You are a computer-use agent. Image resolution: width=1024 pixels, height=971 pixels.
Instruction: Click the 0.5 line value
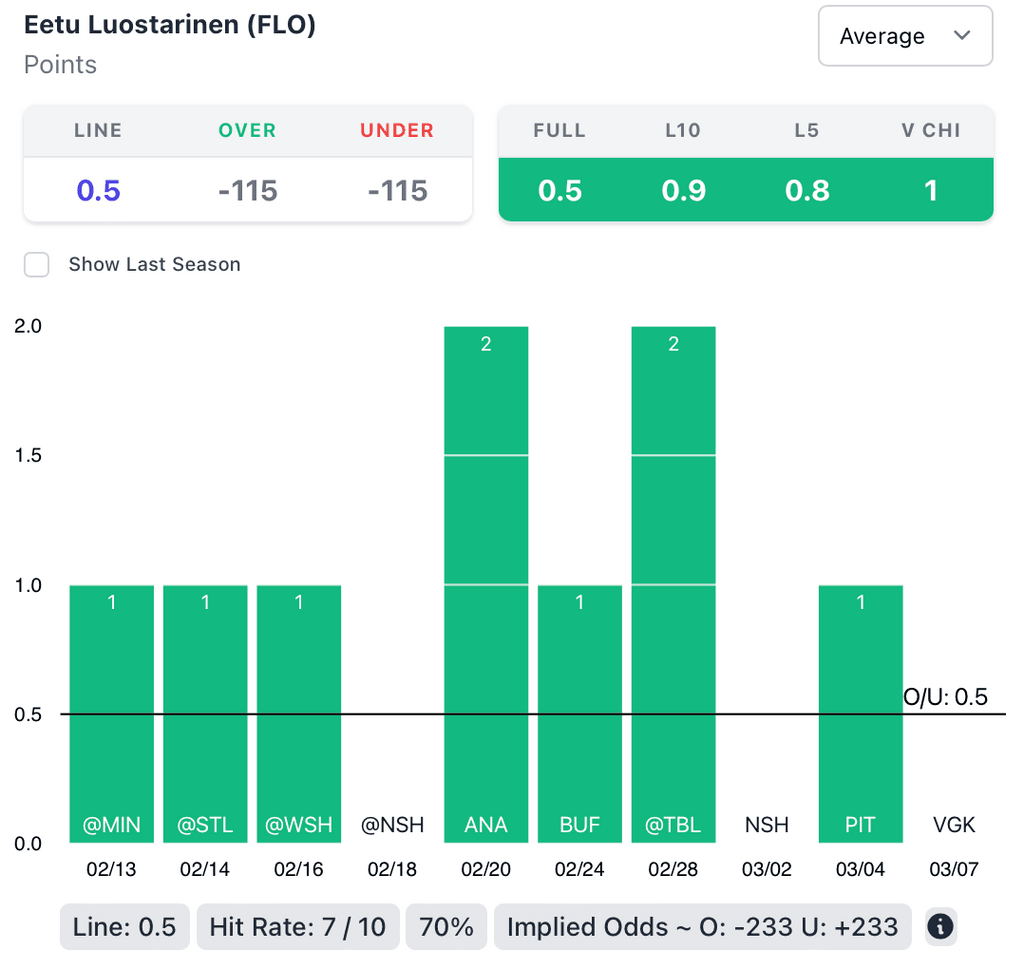[x=98, y=190]
